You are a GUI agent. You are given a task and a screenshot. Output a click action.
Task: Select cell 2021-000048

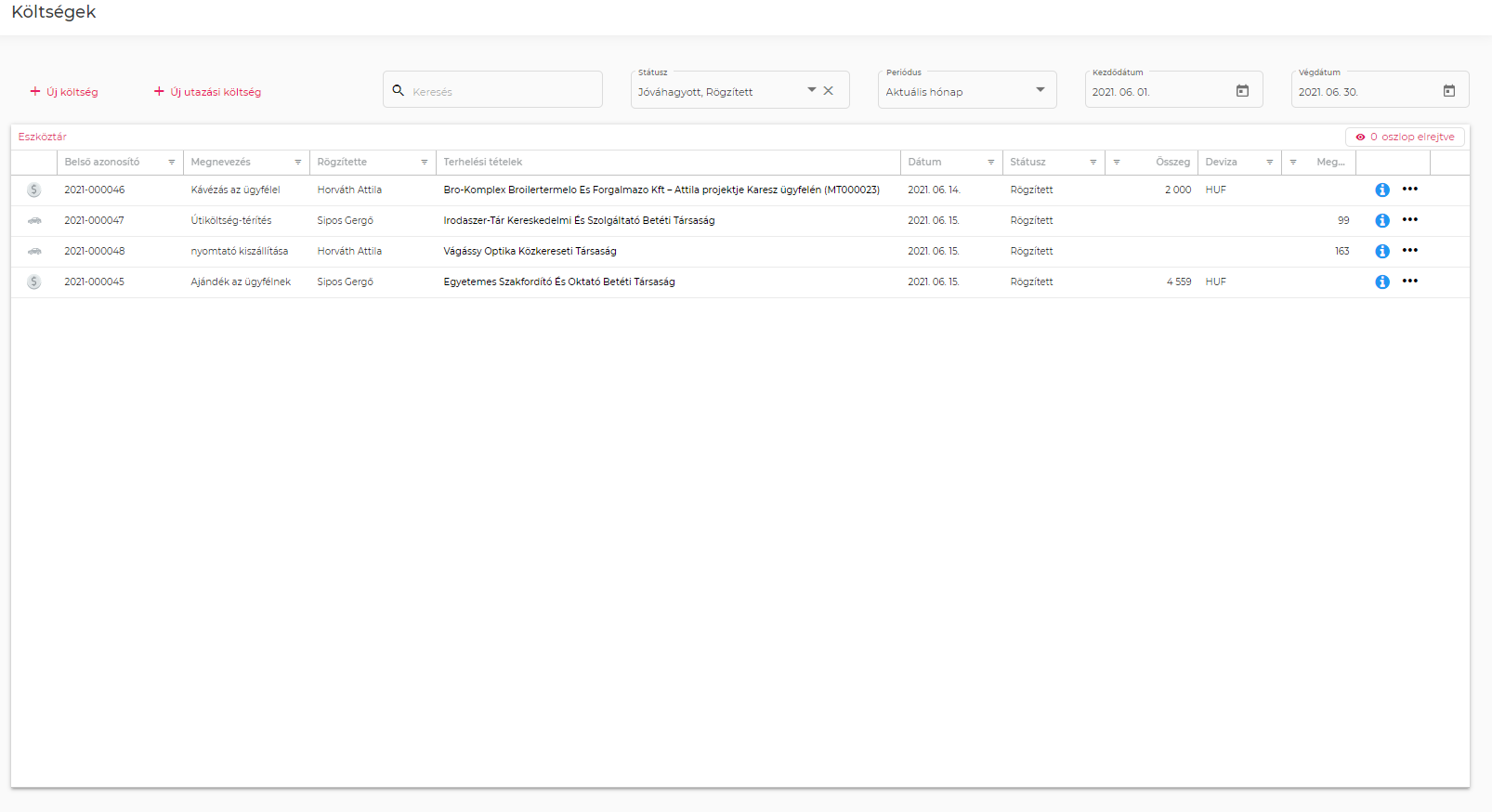pos(95,251)
